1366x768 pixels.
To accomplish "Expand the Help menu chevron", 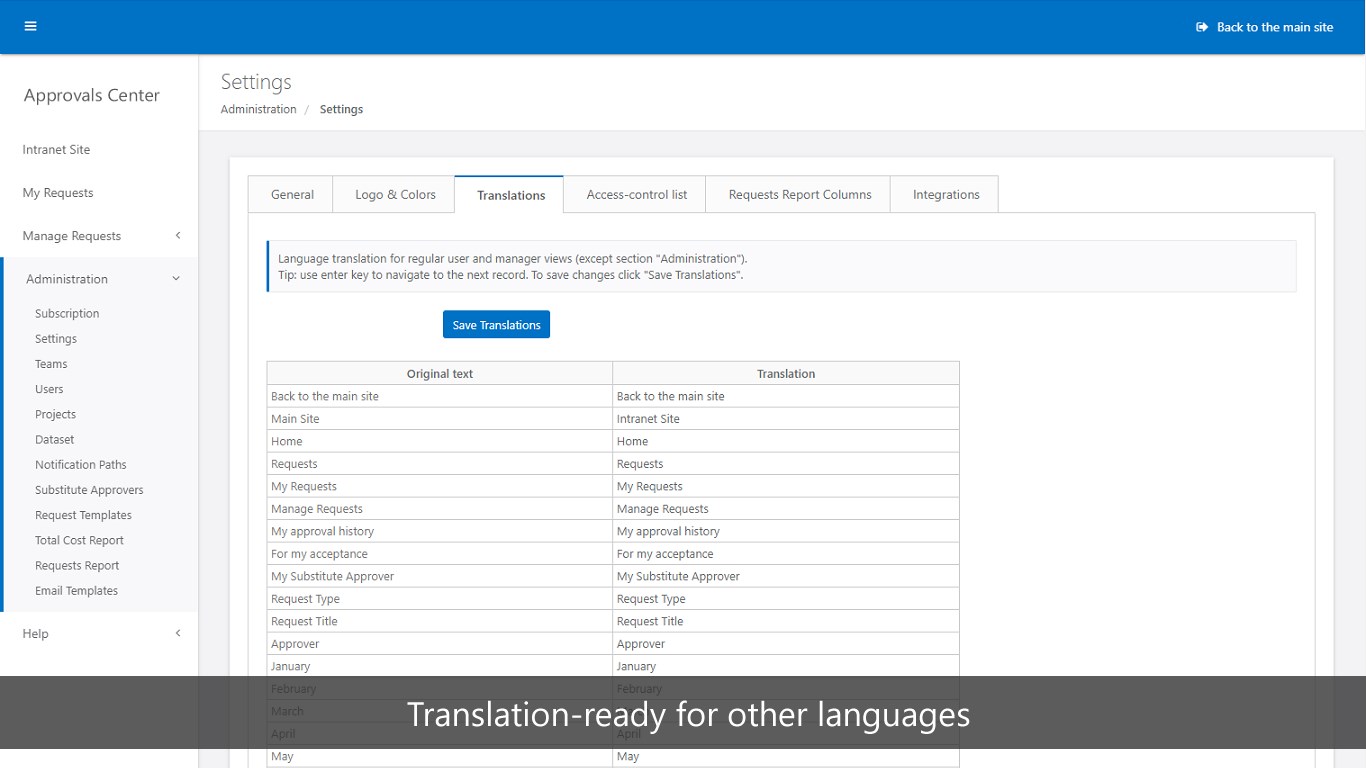I will [178, 633].
